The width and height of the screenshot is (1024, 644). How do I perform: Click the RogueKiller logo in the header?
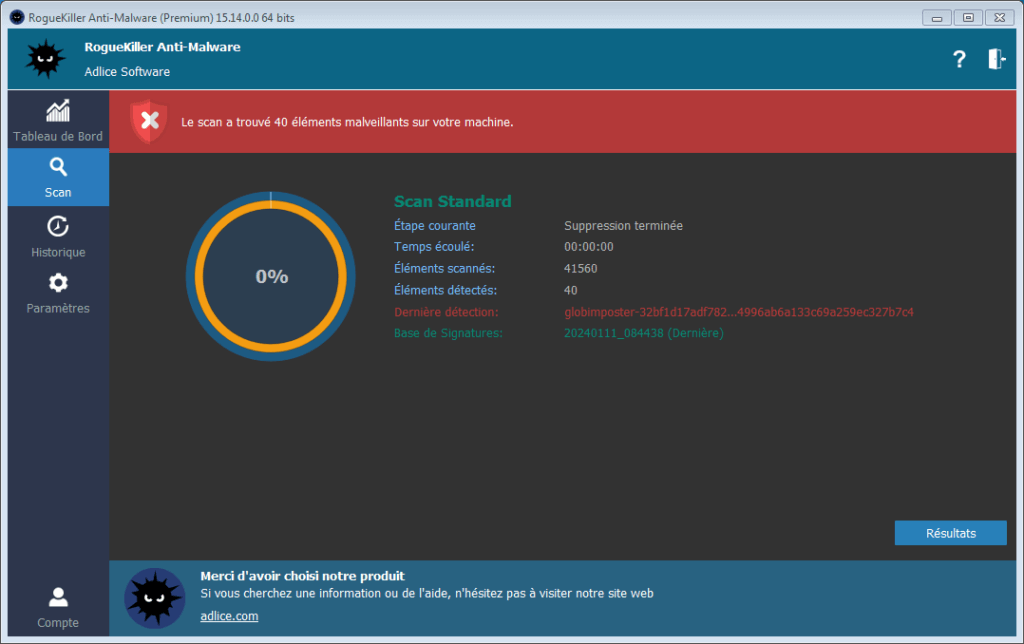tap(45, 60)
